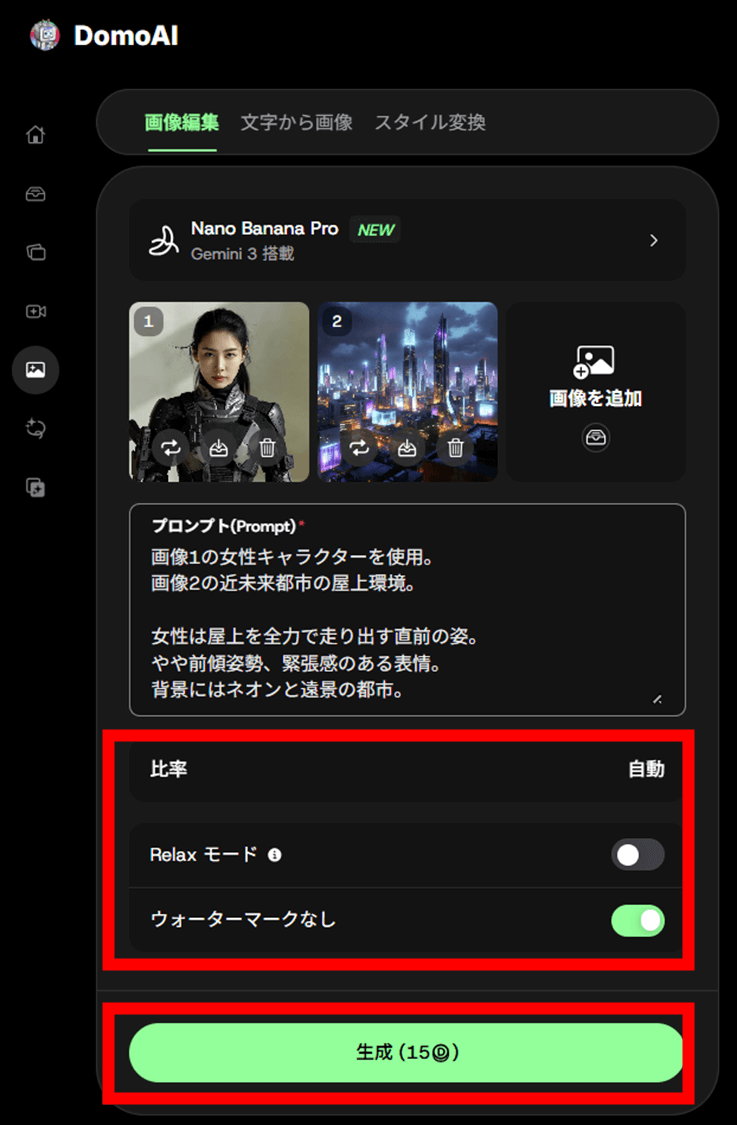Disable the ウォーターマークなし toggle
The height and width of the screenshot is (1125, 737).
[x=637, y=921]
